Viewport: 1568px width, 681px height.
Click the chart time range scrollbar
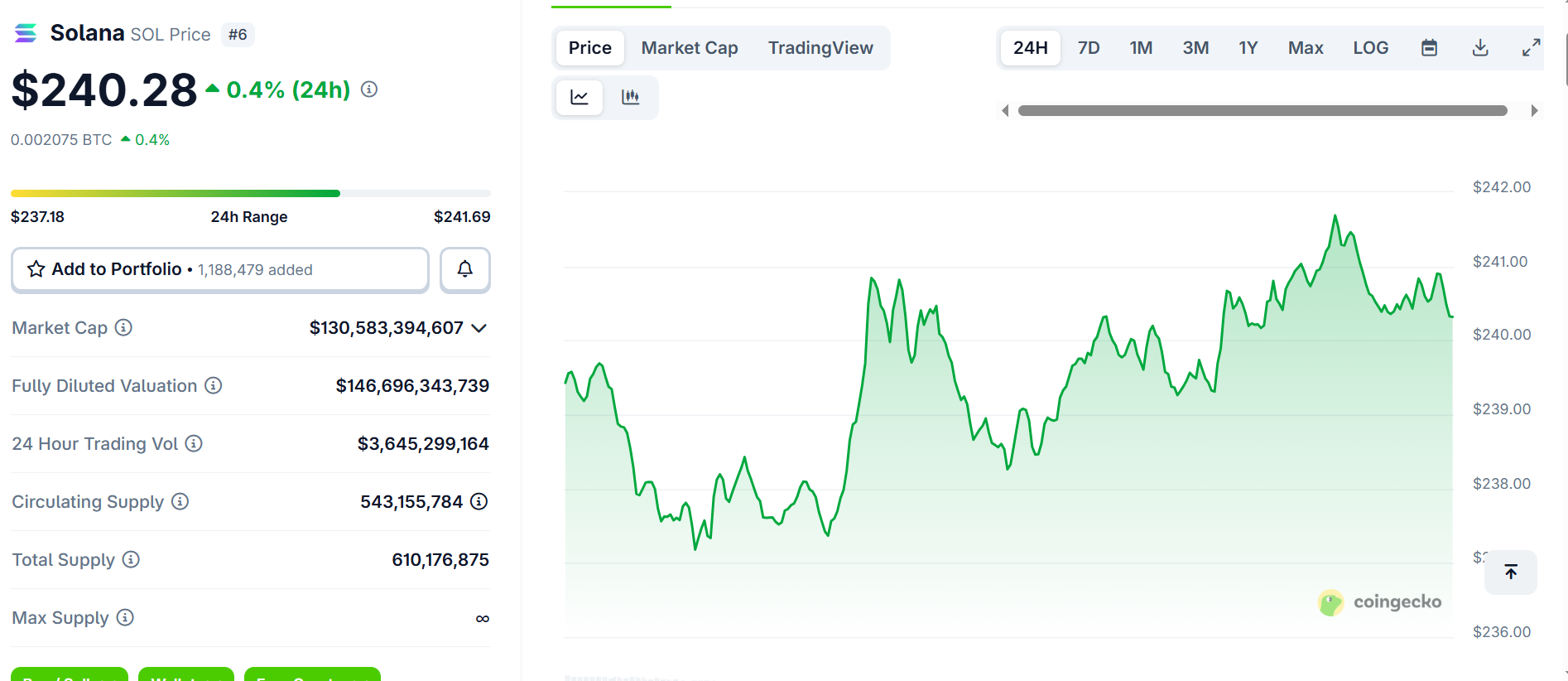click(1263, 110)
